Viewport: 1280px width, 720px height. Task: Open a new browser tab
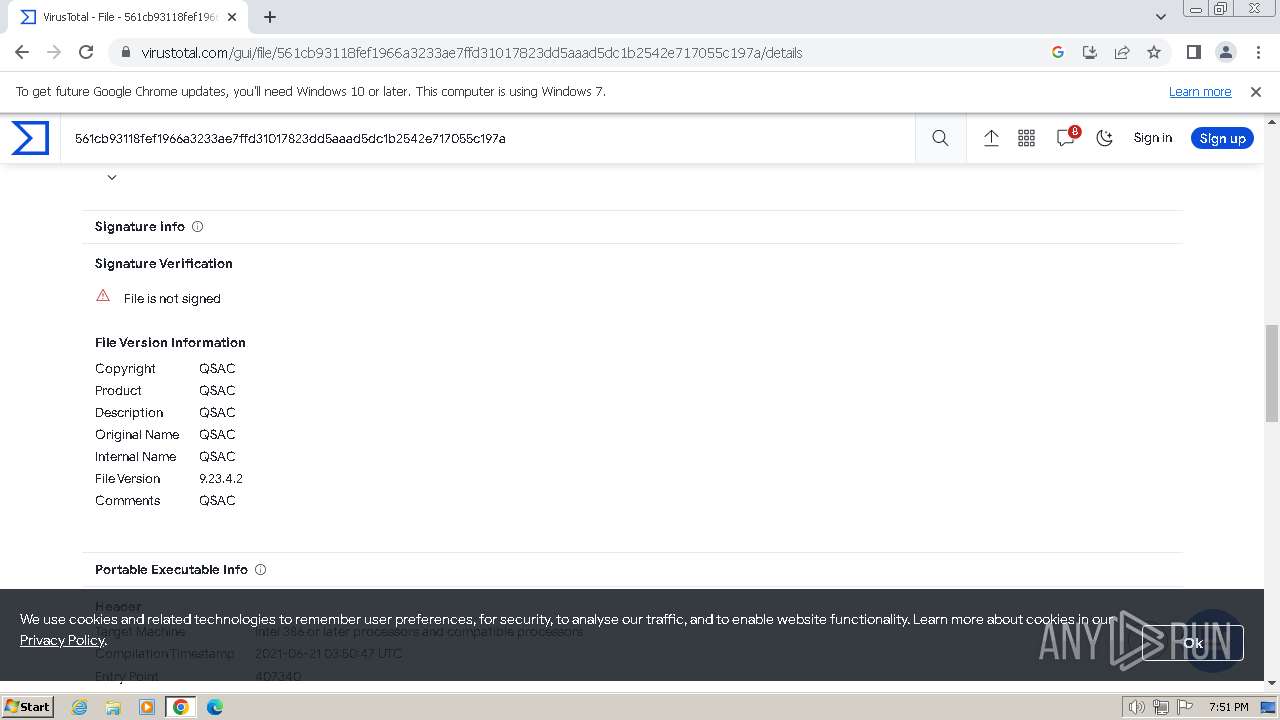point(270,17)
